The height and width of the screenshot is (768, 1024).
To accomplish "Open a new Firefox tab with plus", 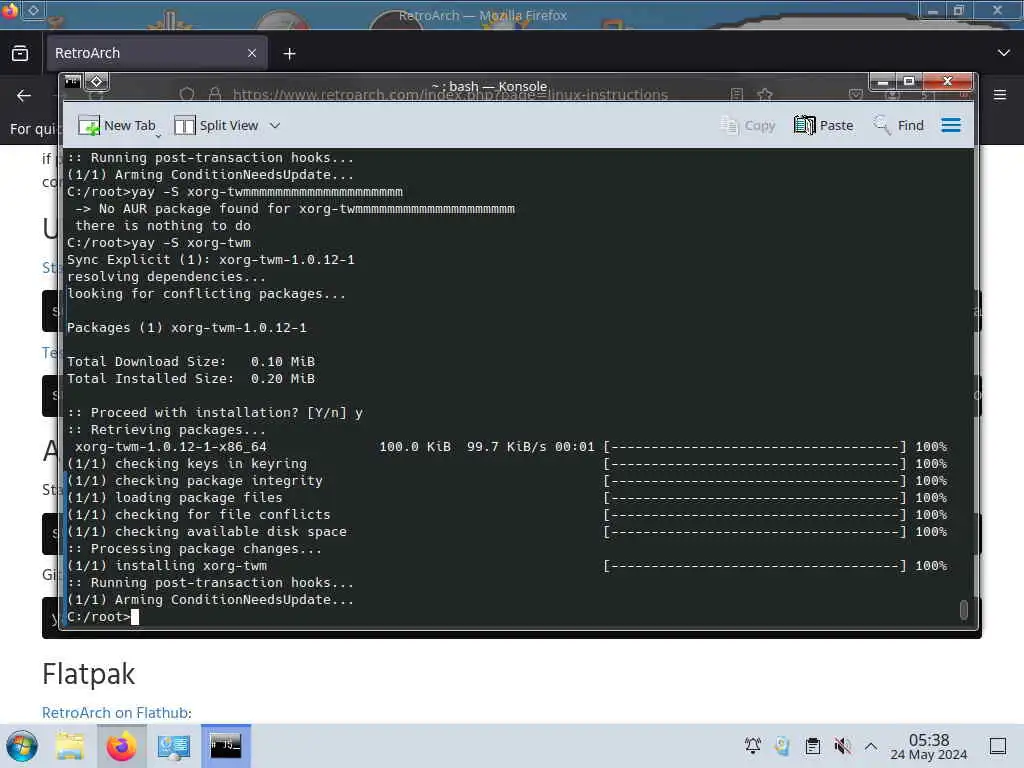I will [289, 54].
